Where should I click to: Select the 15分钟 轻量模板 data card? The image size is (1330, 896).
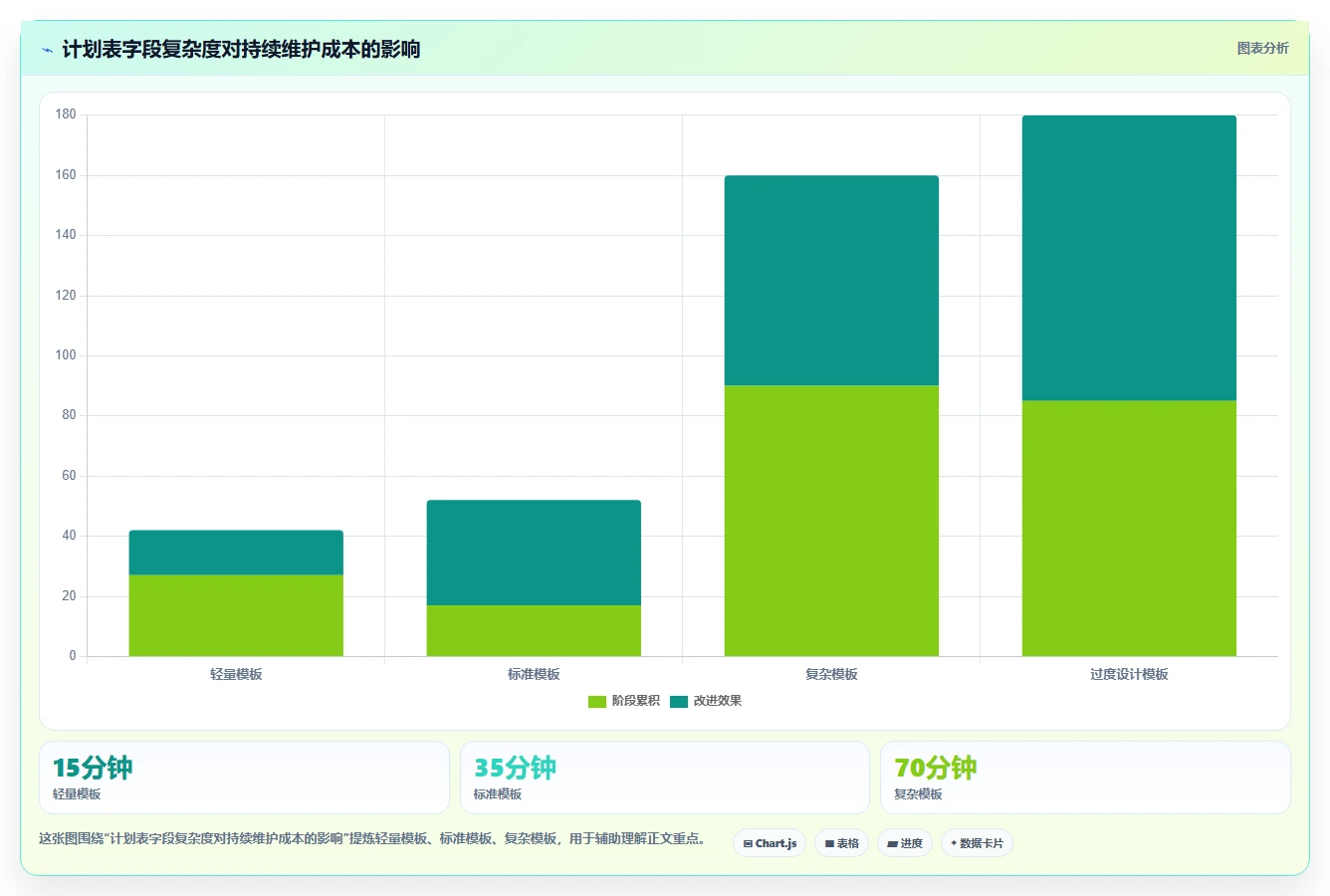coord(244,778)
